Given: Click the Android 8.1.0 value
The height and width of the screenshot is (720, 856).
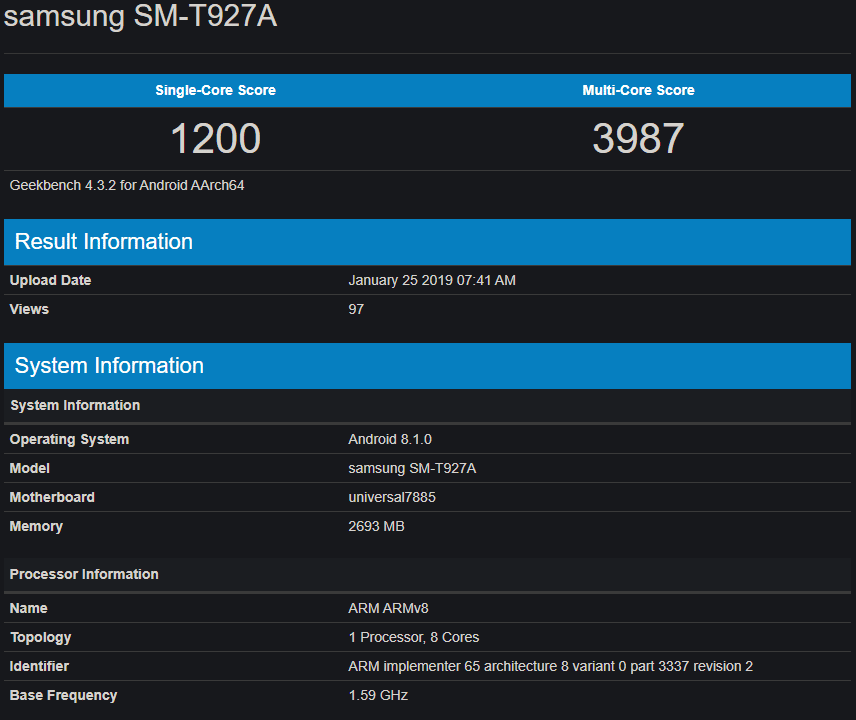Looking at the screenshot, I should point(390,439).
